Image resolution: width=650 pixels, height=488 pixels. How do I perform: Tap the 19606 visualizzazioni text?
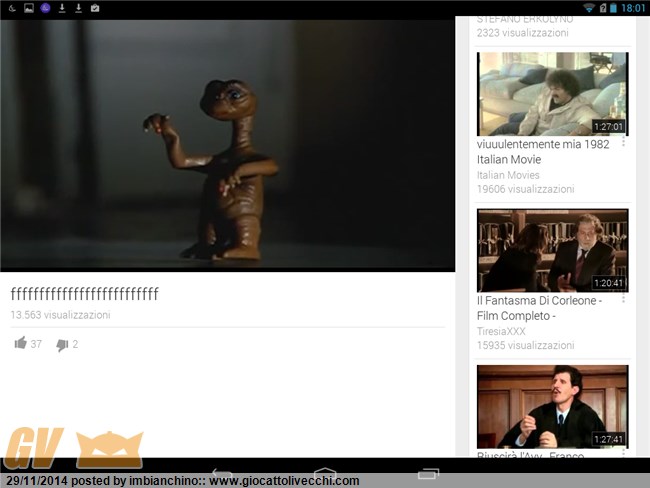[x=525, y=189]
